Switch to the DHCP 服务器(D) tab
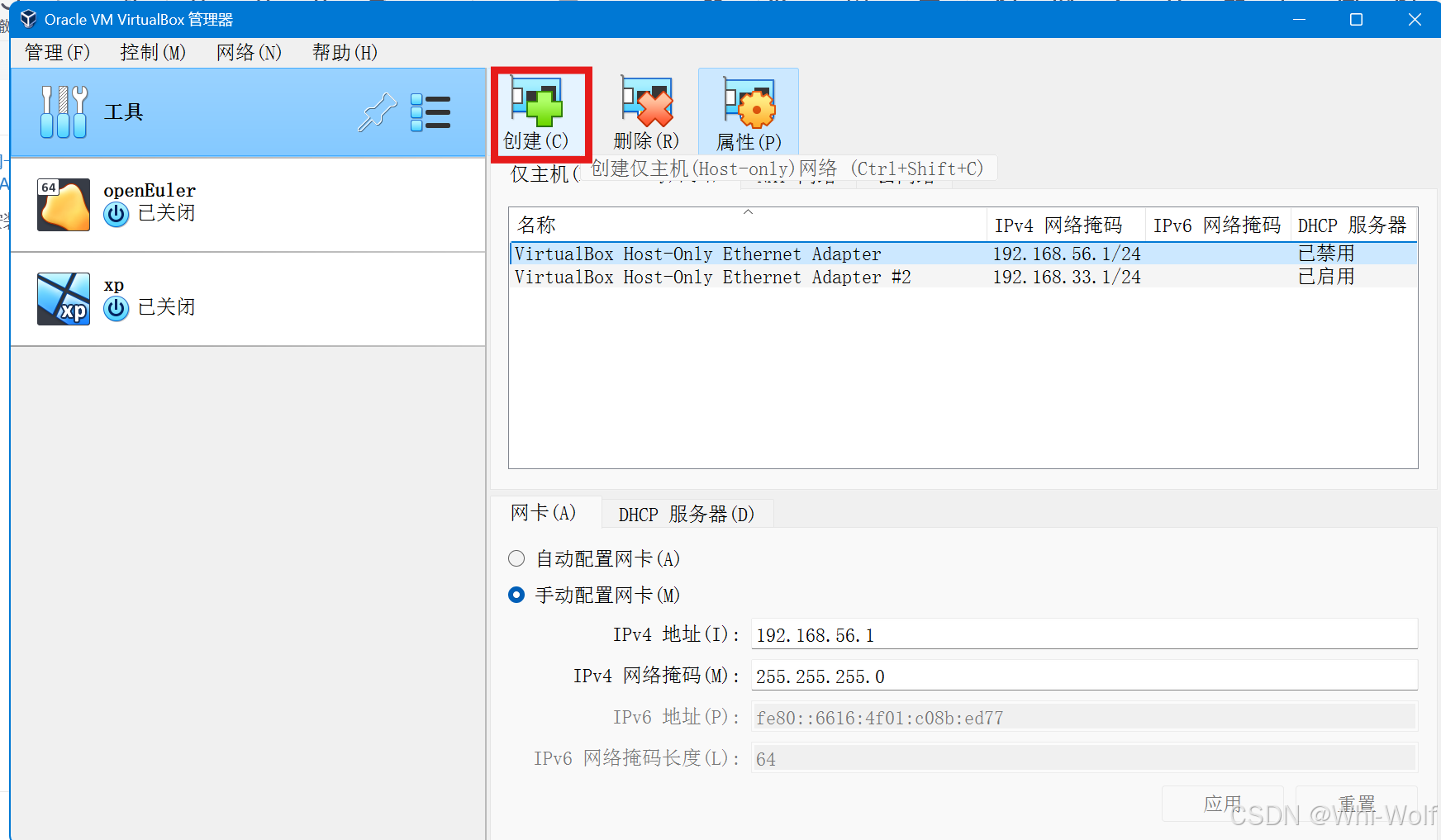 [x=687, y=514]
